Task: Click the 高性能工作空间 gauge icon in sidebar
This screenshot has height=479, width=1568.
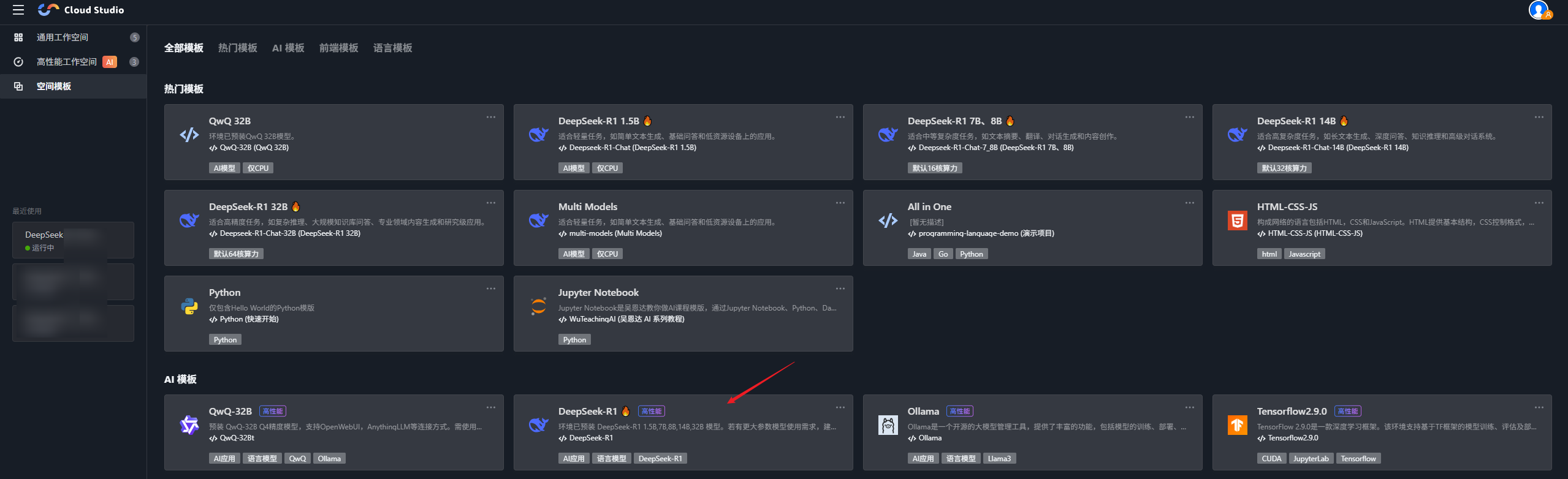Action: tap(18, 62)
